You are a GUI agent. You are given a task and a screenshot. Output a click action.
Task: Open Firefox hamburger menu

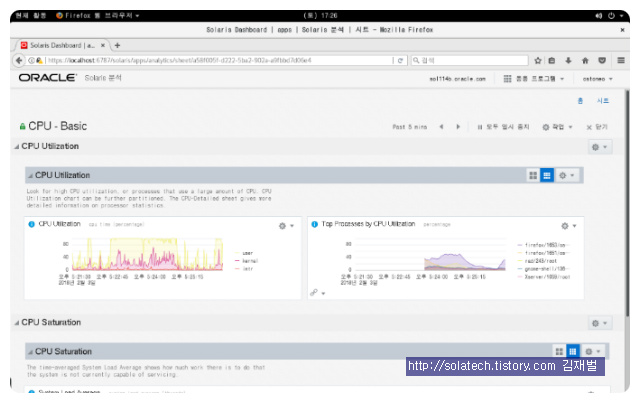coord(621,60)
